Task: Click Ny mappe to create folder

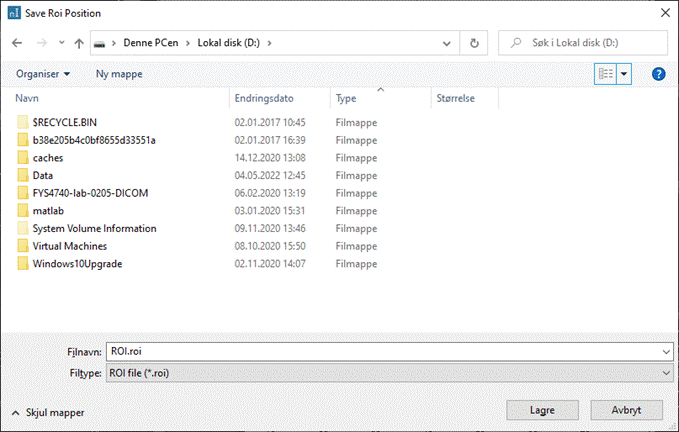Action: tap(118, 74)
